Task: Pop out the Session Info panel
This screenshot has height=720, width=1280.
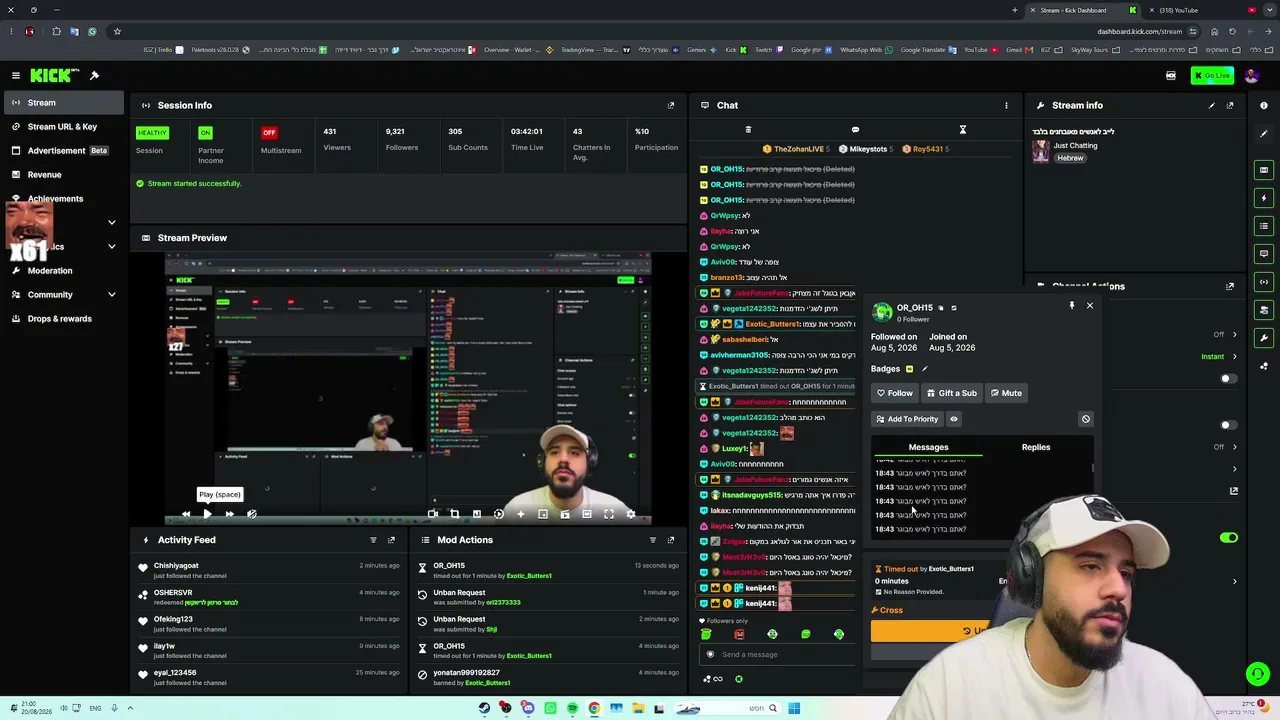Action: (x=671, y=105)
